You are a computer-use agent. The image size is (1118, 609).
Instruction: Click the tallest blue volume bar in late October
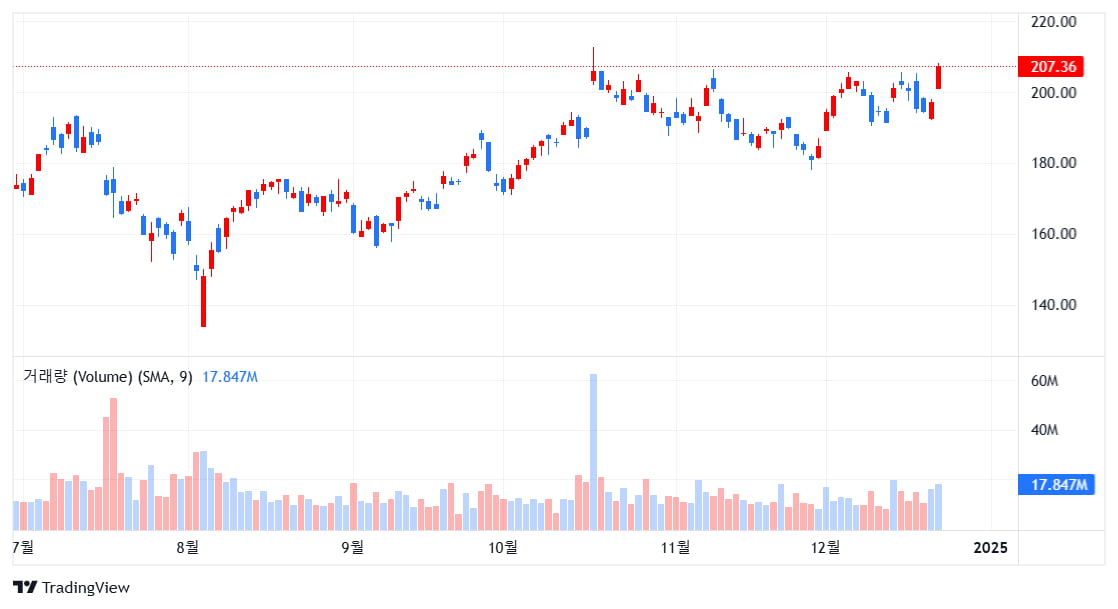coord(593,450)
